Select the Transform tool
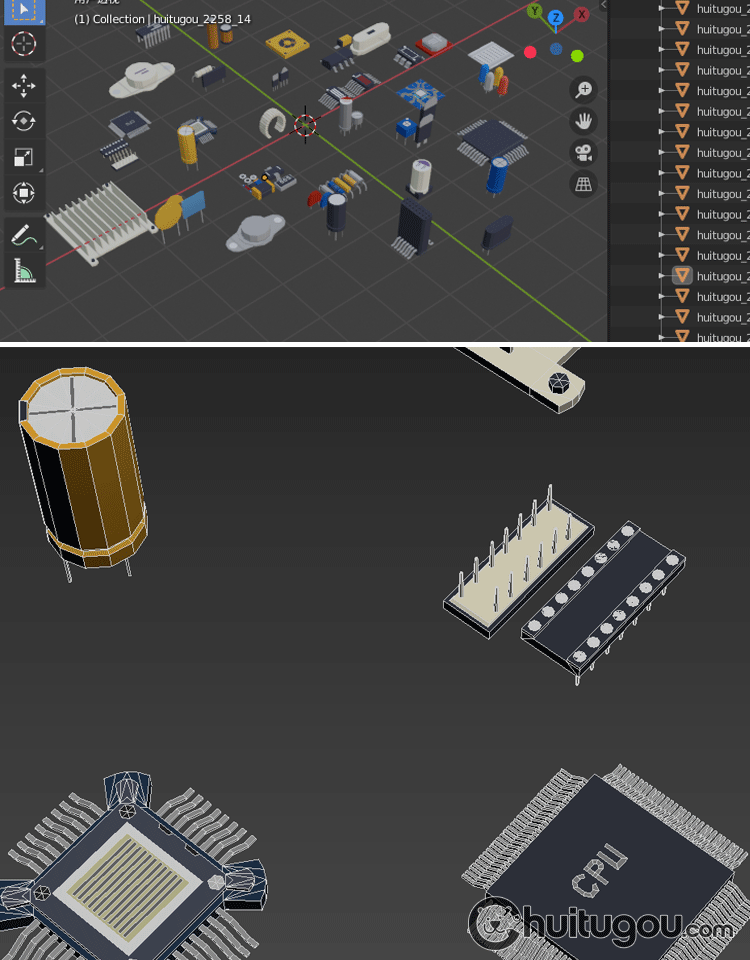 pos(23,192)
